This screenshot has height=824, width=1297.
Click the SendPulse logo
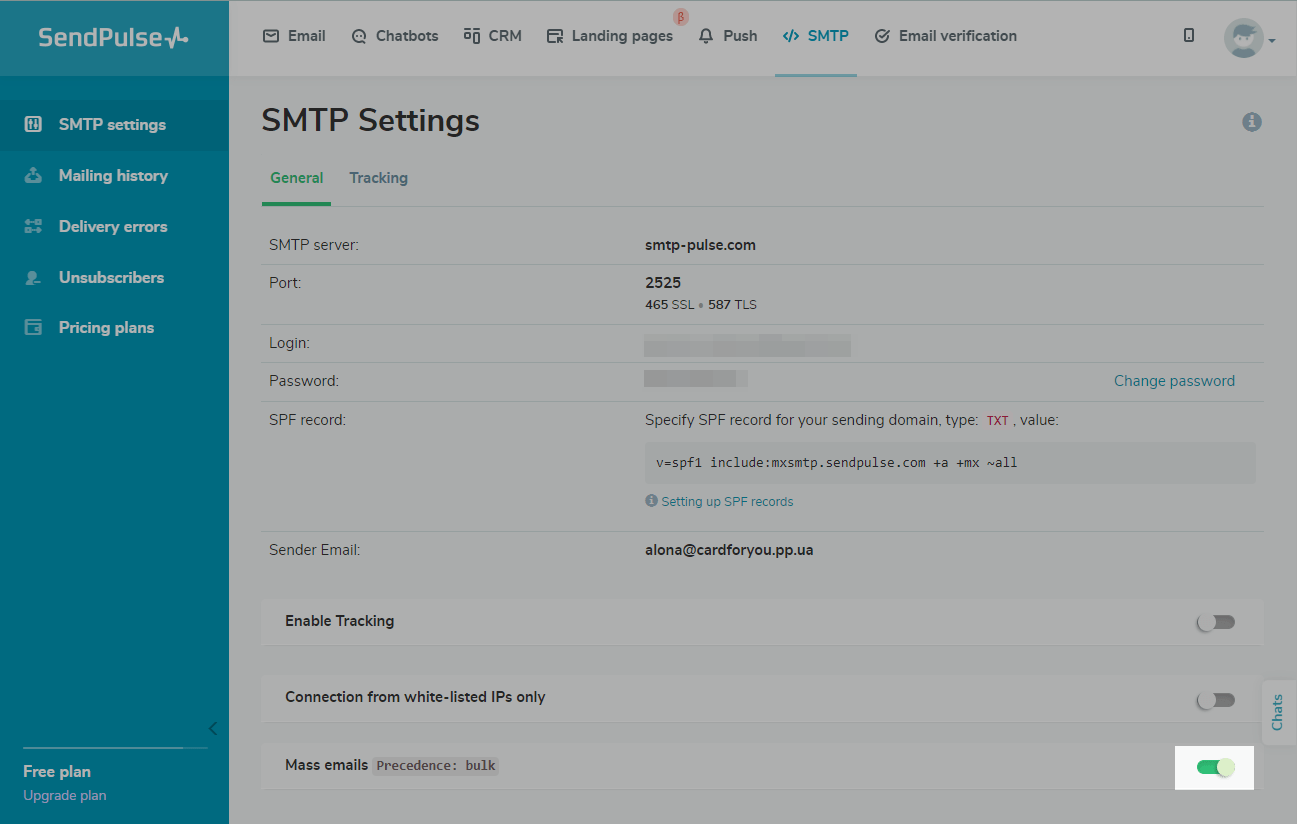(113, 37)
